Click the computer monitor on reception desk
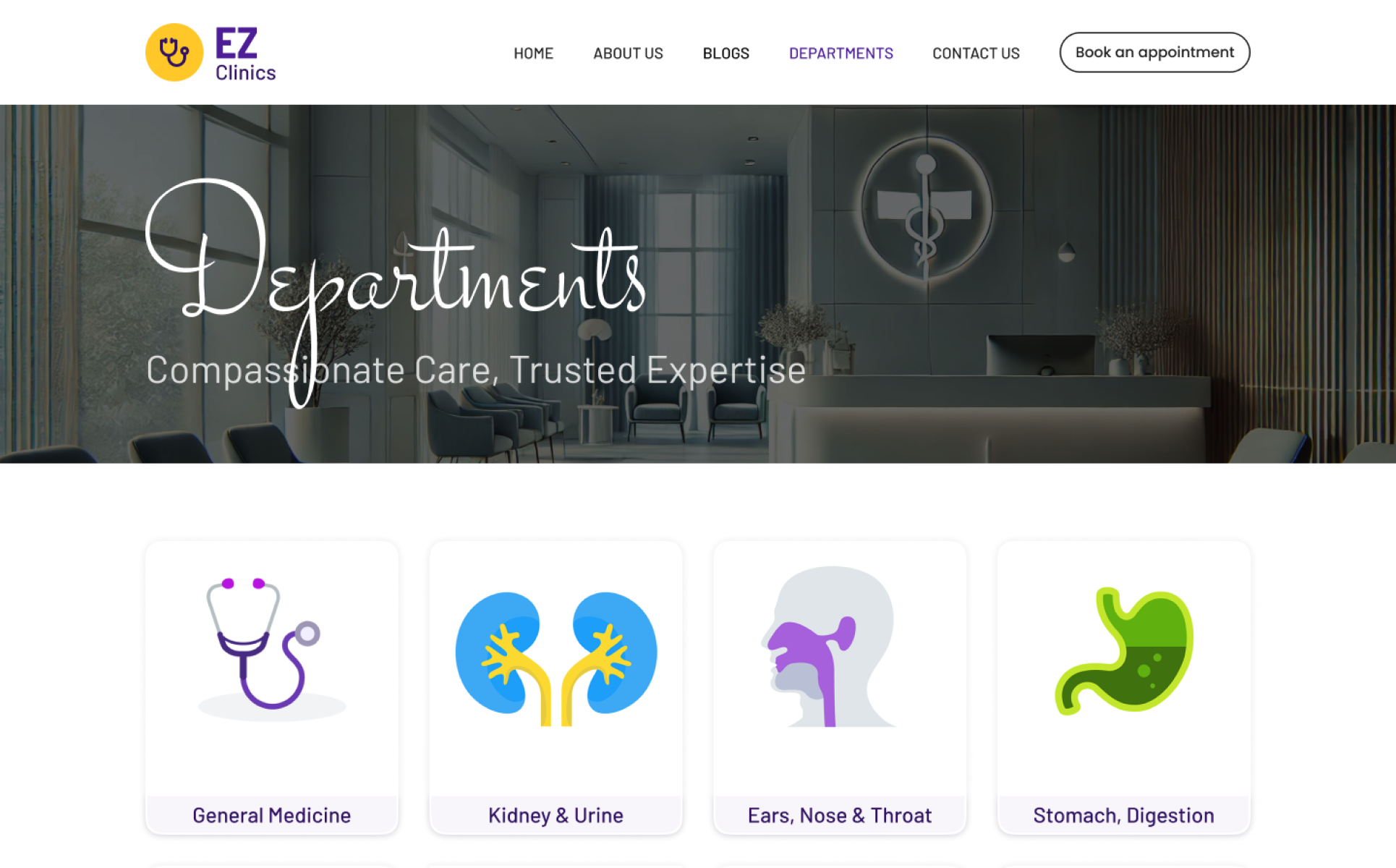This screenshot has width=1396, height=868. (x=1041, y=354)
